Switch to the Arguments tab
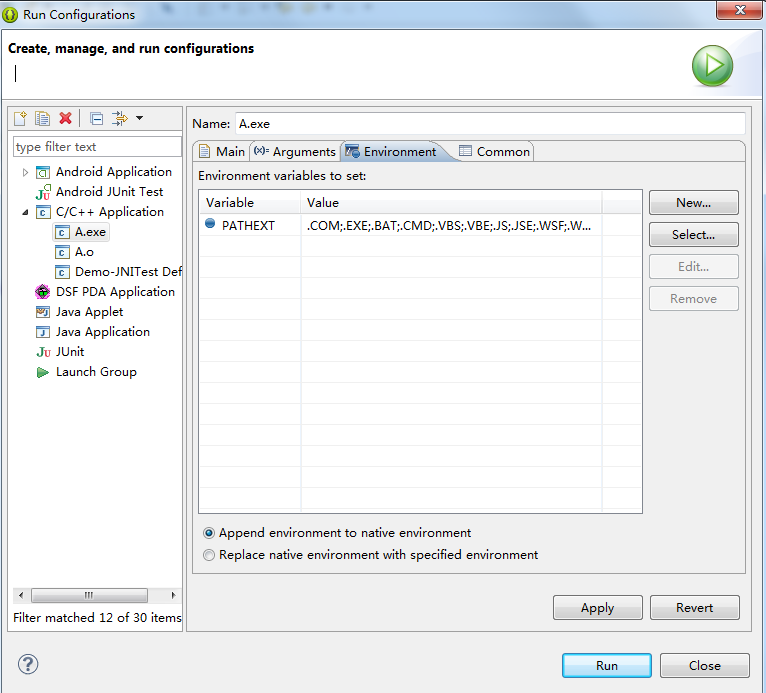The image size is (766, 693). tap(295, 152)
